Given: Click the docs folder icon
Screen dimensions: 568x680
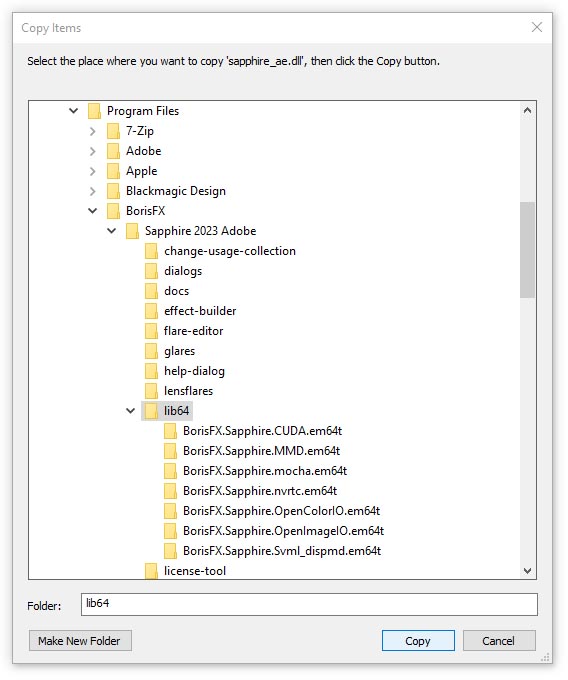Looking at the screenshot, I should (x=151, y=291).
